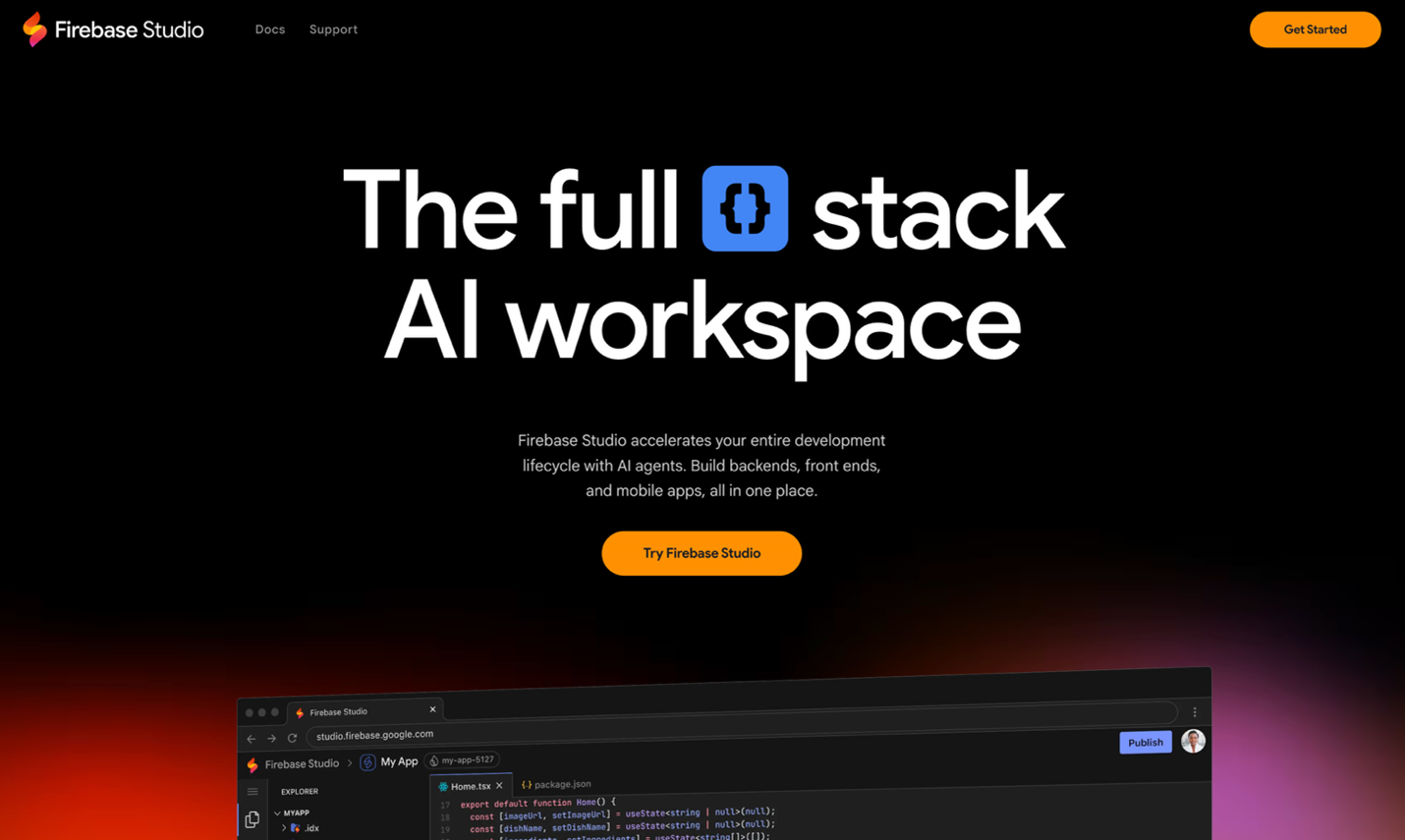1405x840 pixels.
Task: Select the Firebase Studio browser tab in preview
Action: (x=364, y=711)
